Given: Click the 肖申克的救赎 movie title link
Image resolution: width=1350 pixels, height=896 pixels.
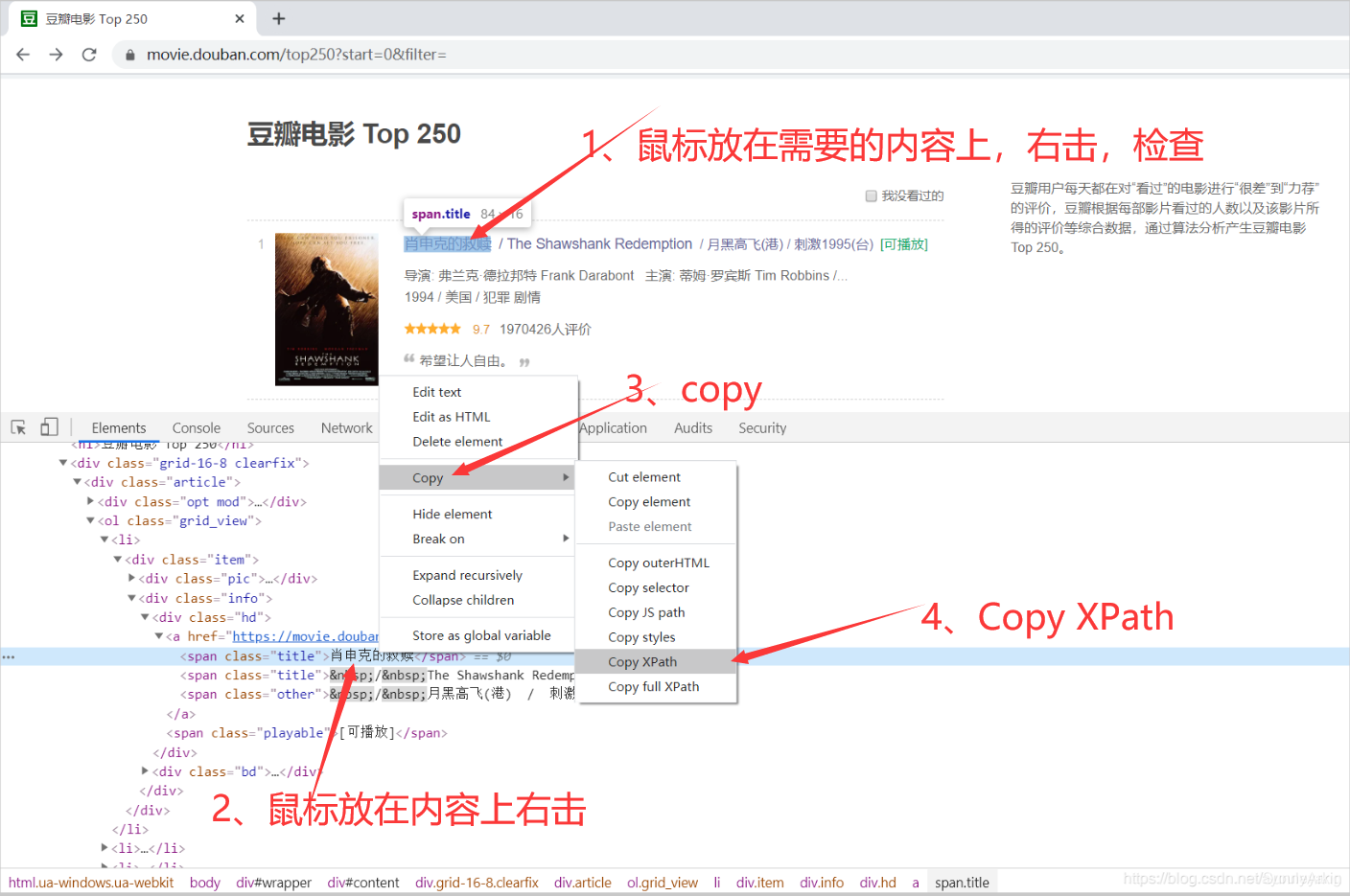Looking at the screenshot, I should pyautogui.click(x=448, y=244).
